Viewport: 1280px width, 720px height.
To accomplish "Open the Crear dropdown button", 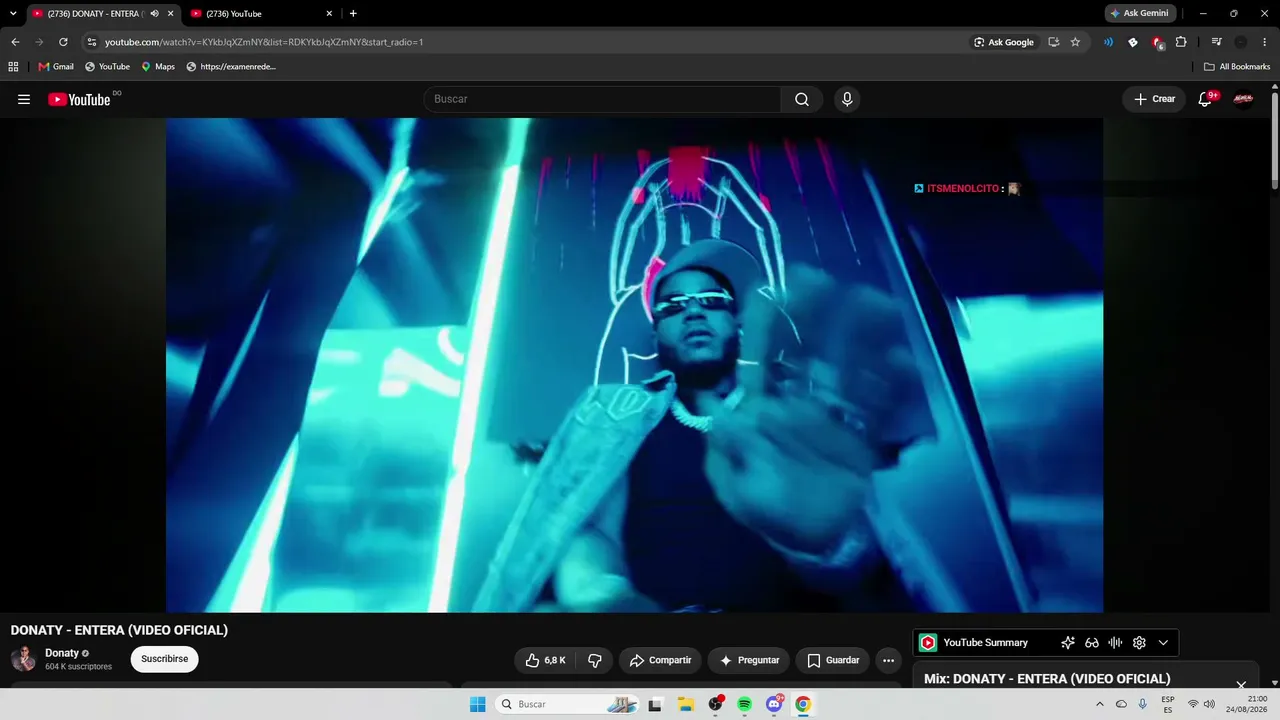I will 1154,99.
